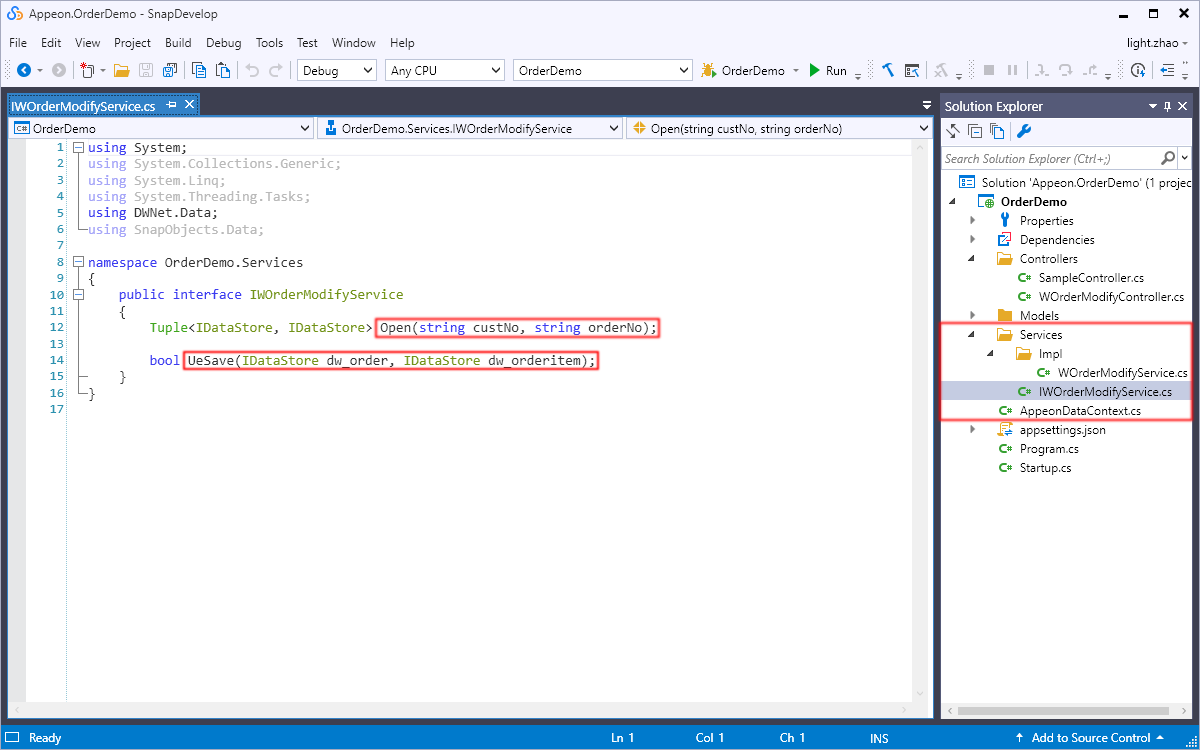Select SampleController.cs in Solution Explorer
This screenshot has width=1200, height=750.
(1091, 277)
